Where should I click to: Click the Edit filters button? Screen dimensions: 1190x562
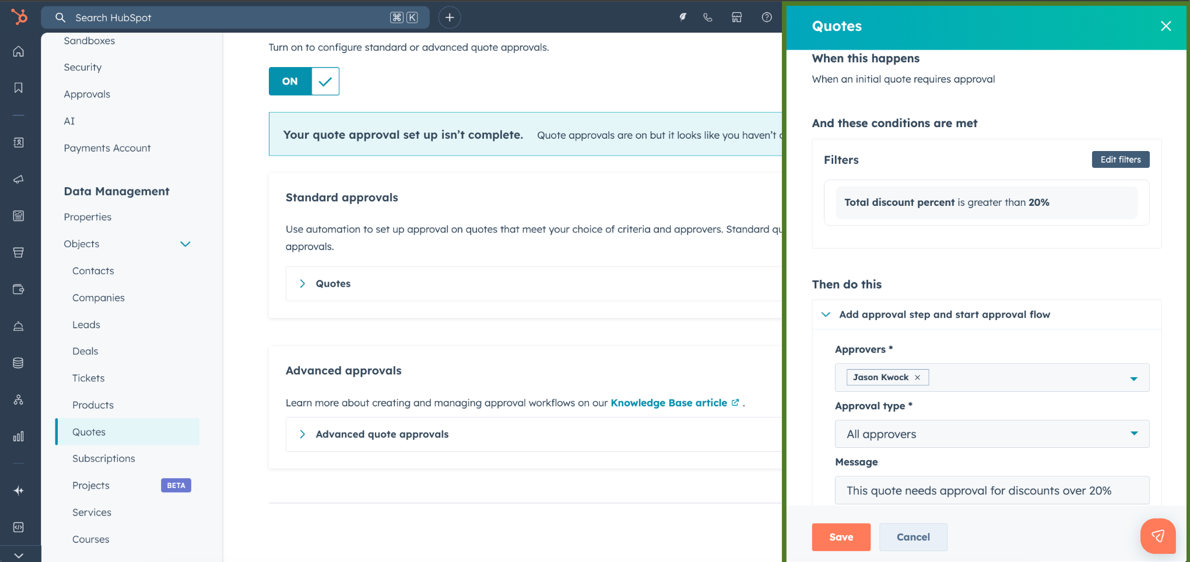tap(1120, 160)
